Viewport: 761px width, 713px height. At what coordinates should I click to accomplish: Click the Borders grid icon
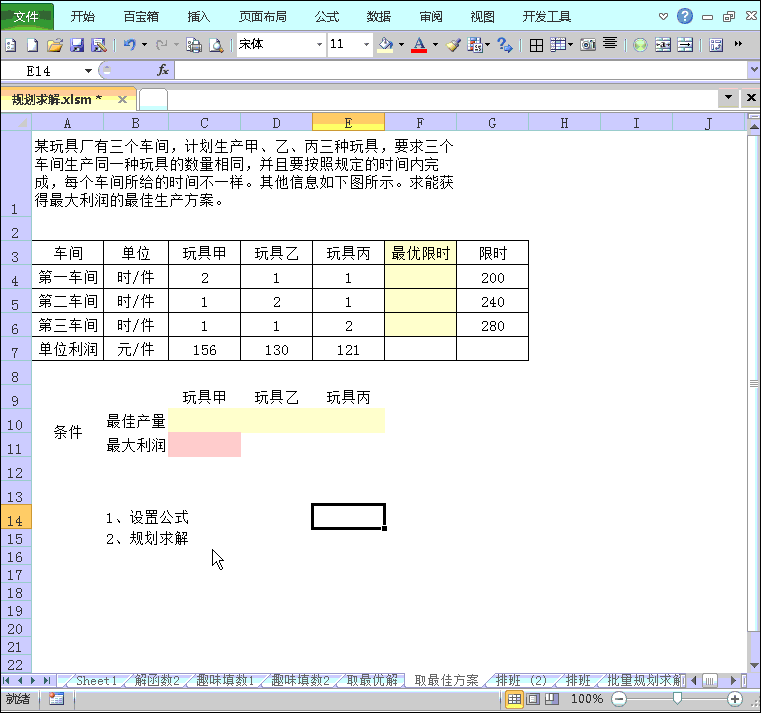(536, 45)
